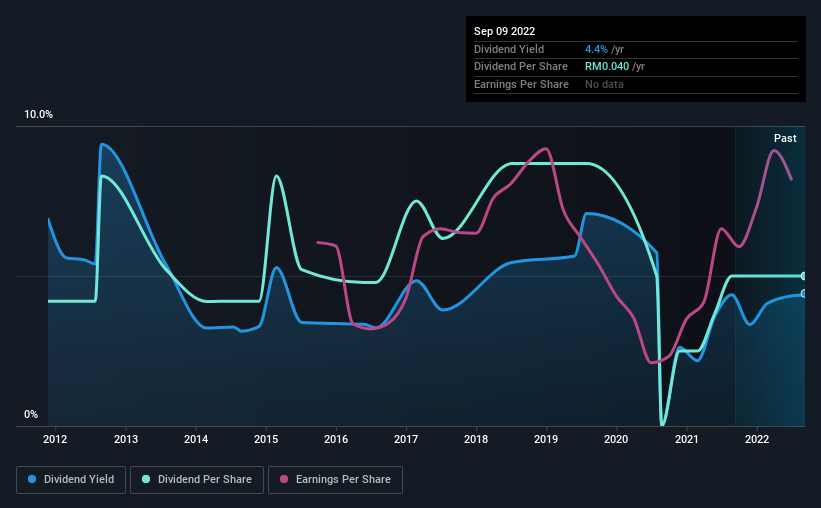Click the teal dot in Dividend Per Share legend
The width and height of the screenshot is (821, 508).
146,479
